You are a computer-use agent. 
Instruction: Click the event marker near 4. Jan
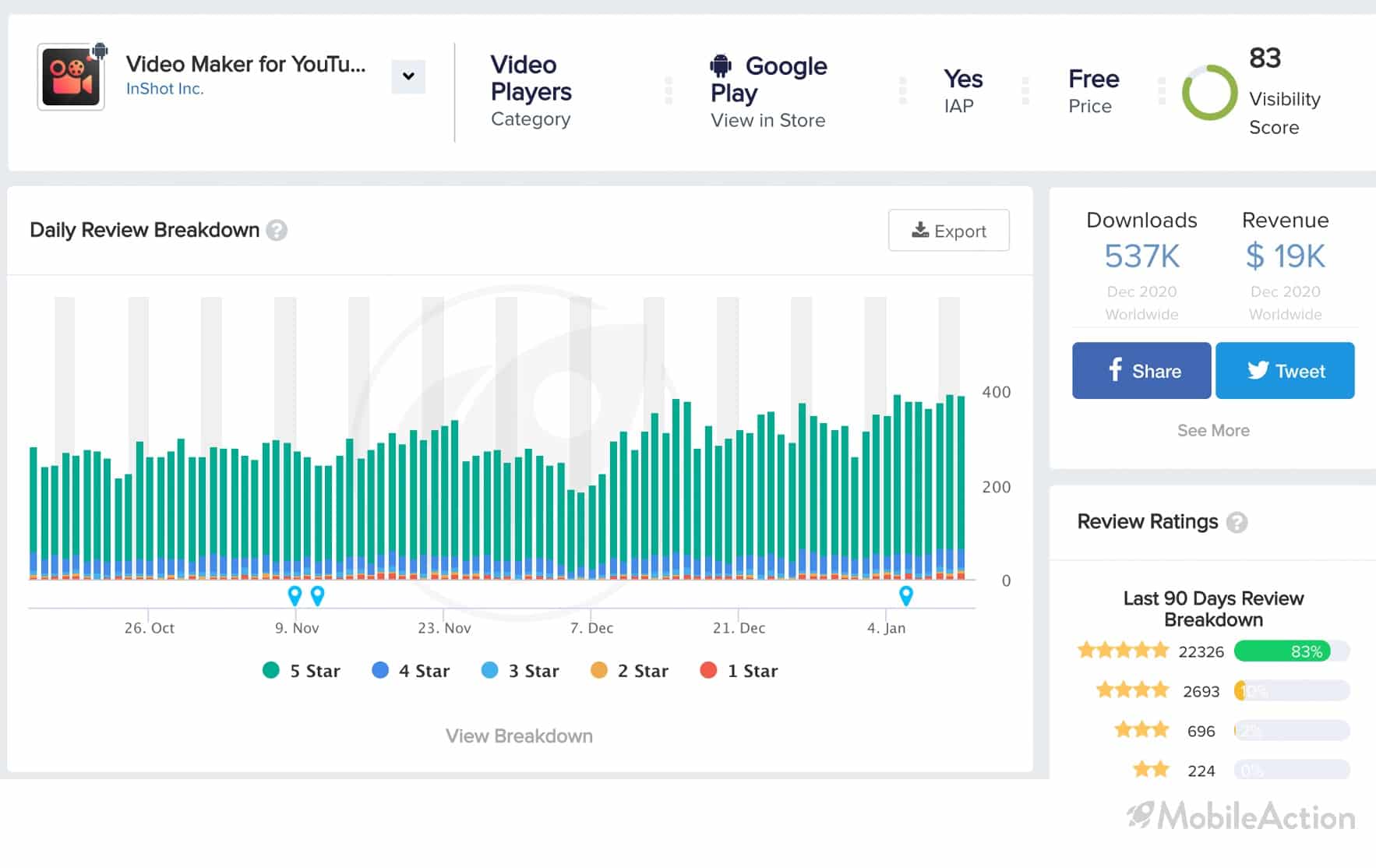tap(906, 596)
